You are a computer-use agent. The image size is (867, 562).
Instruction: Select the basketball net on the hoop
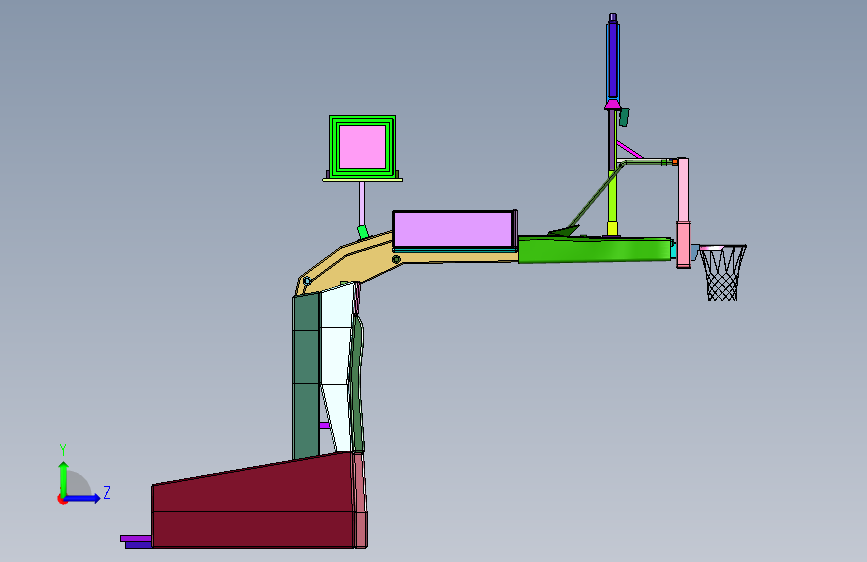[723, 275]
